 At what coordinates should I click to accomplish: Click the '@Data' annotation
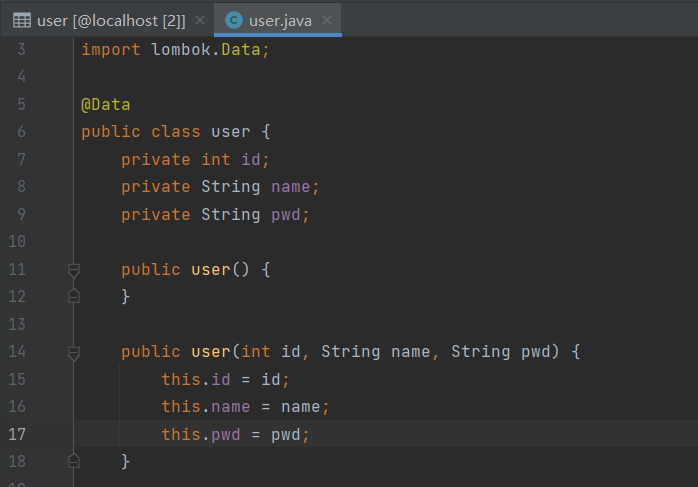(106, 105)
